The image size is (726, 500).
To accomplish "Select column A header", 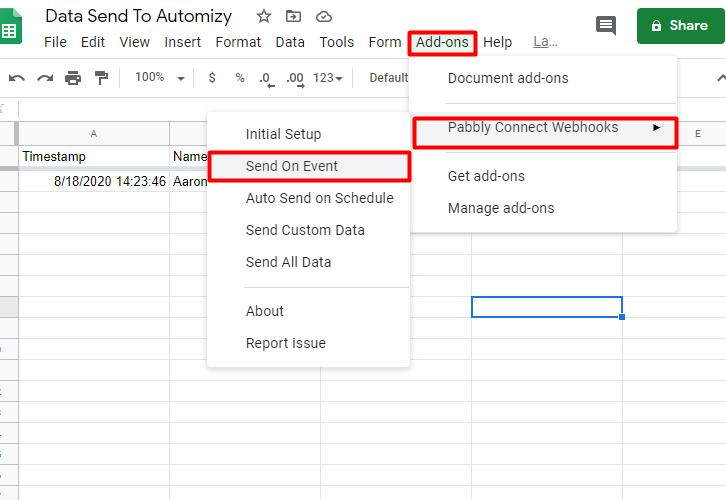I will [94, 134].
